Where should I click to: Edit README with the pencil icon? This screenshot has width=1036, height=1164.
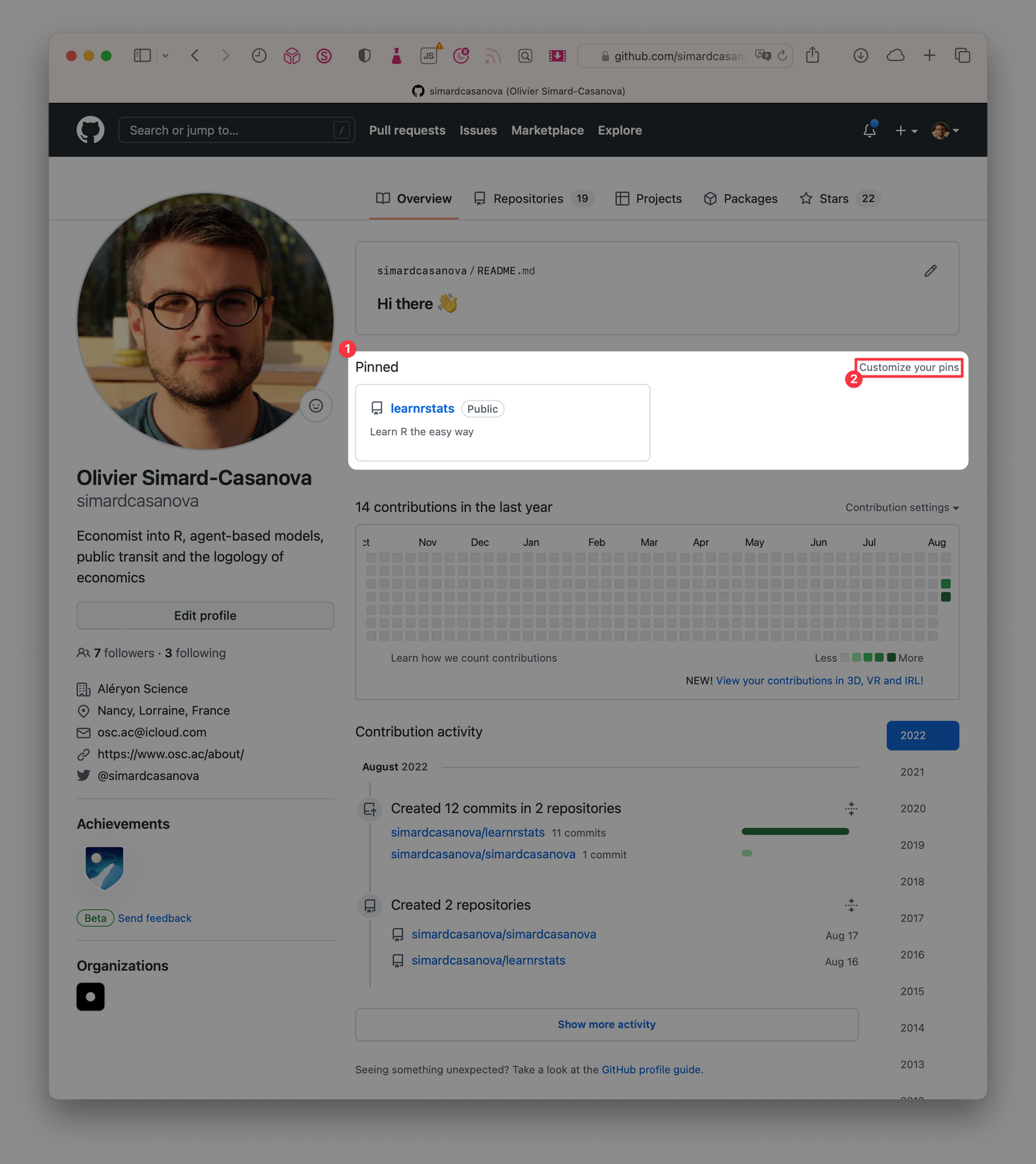(x=930, y=271)
